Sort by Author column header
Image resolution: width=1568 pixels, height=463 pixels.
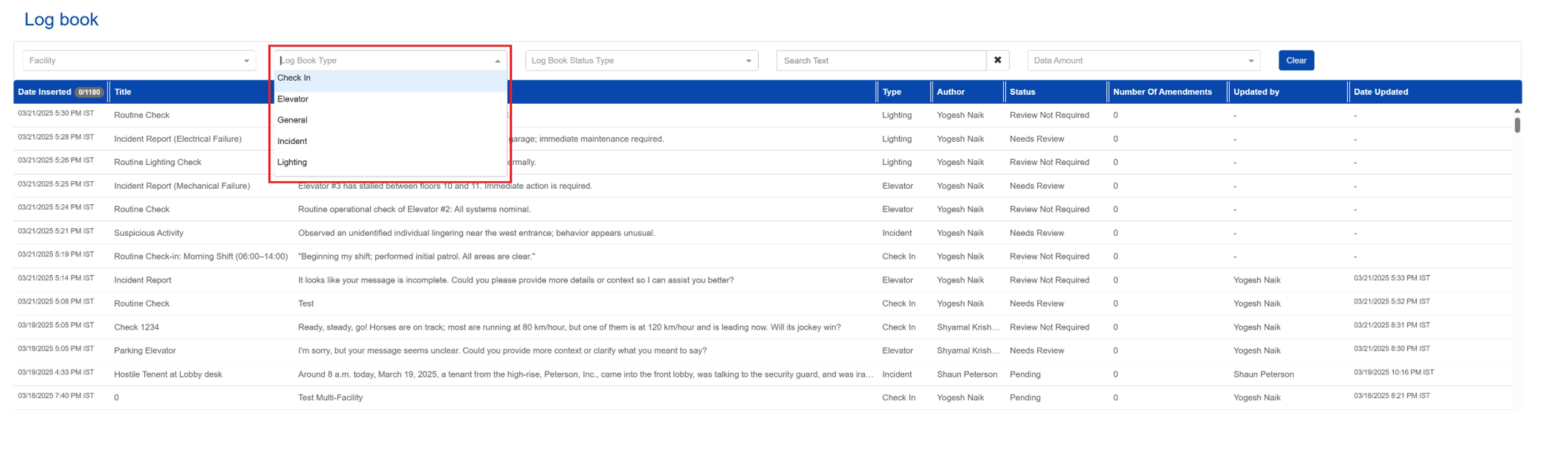[x=950, y=92]
